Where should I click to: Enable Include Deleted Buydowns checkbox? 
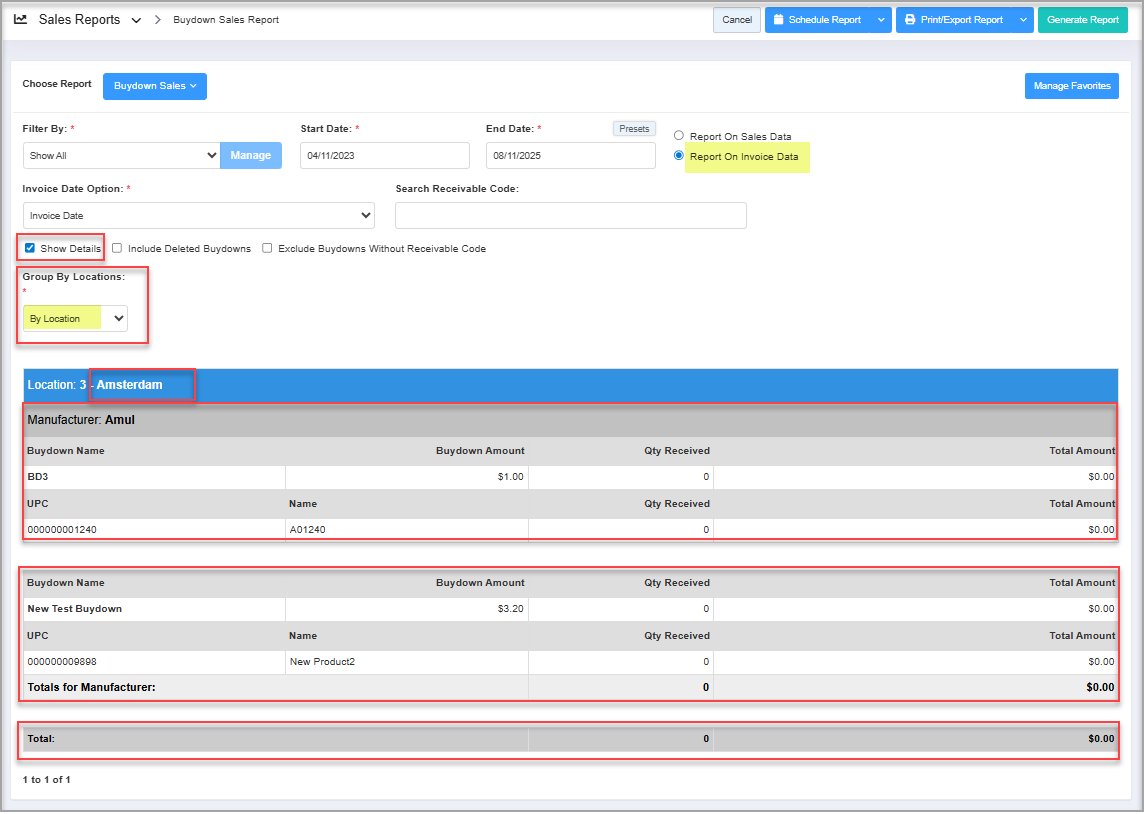click(x=117, y=248)
